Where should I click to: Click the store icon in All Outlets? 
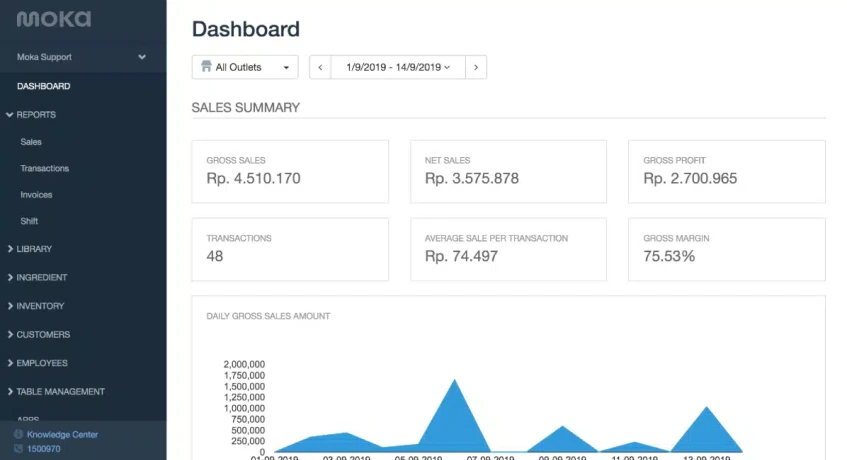(206, 67)
